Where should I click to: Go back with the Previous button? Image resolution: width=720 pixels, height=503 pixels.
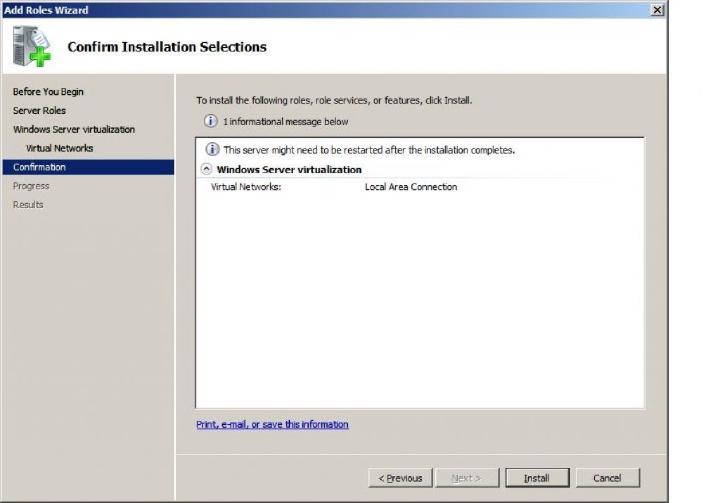(400, 478)
